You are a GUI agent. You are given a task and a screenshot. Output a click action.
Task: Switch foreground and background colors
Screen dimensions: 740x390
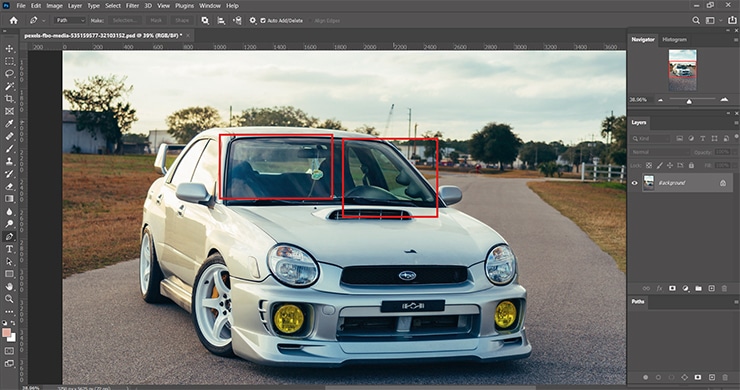click(13, 323)
